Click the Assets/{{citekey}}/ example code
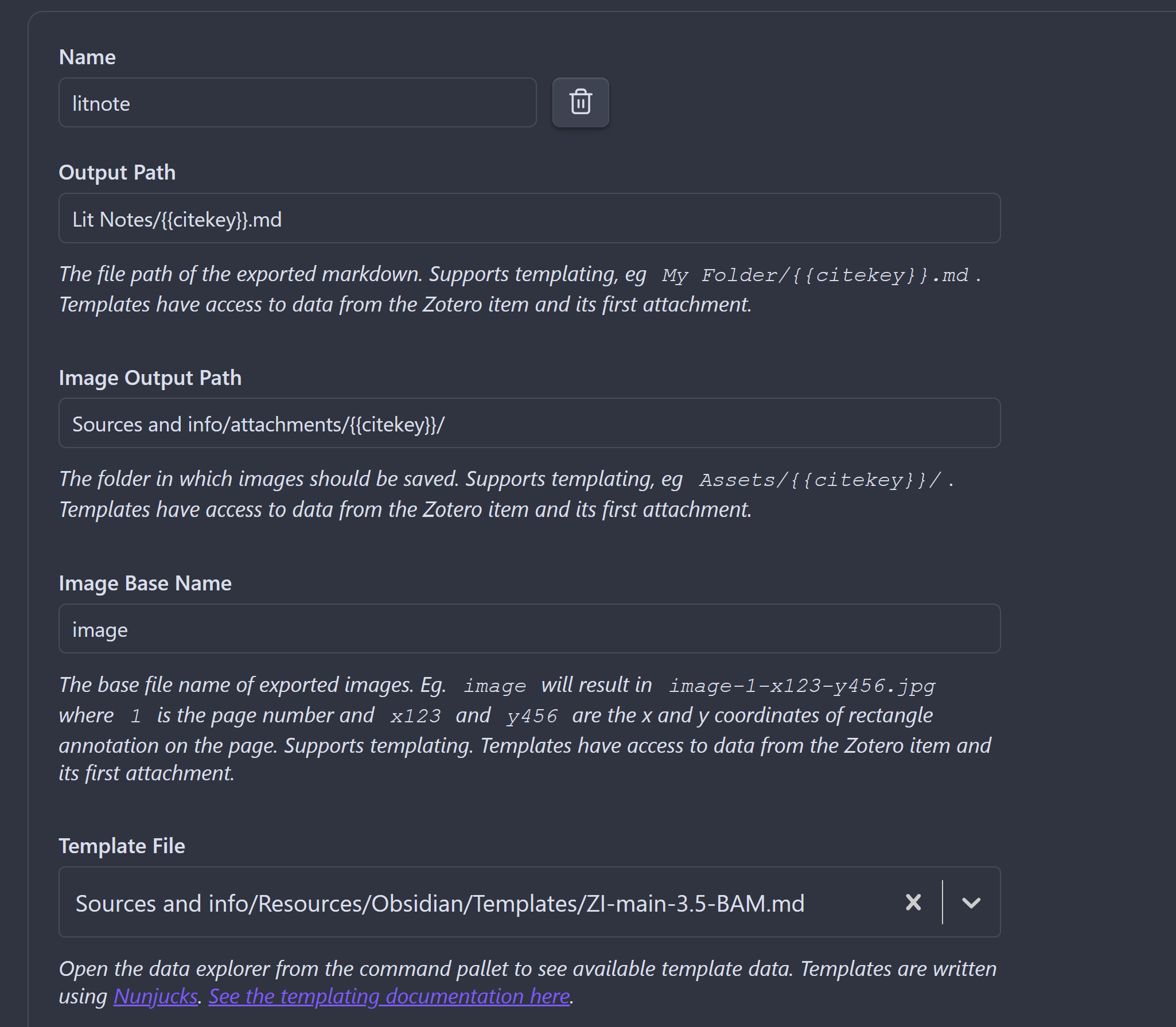This screenshot has height=1027, width=1176. (x=819, y=480)
